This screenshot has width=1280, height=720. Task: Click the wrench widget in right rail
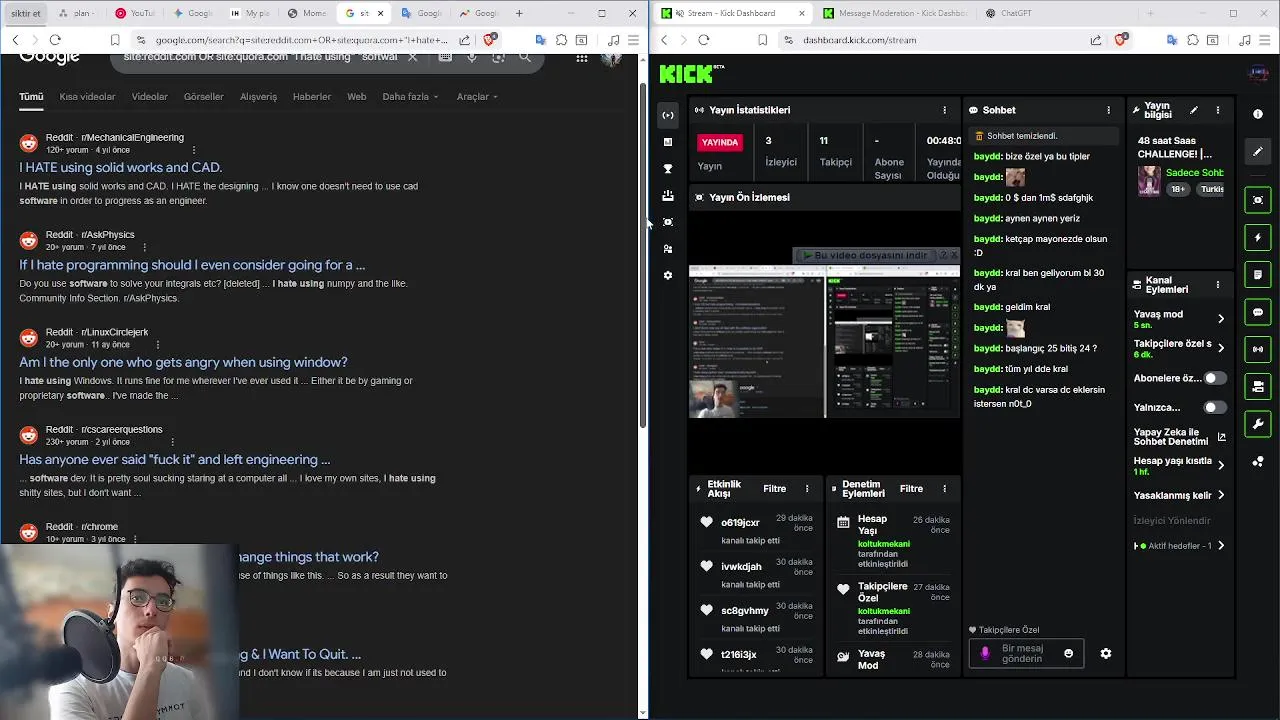[x=1258, y=424]
